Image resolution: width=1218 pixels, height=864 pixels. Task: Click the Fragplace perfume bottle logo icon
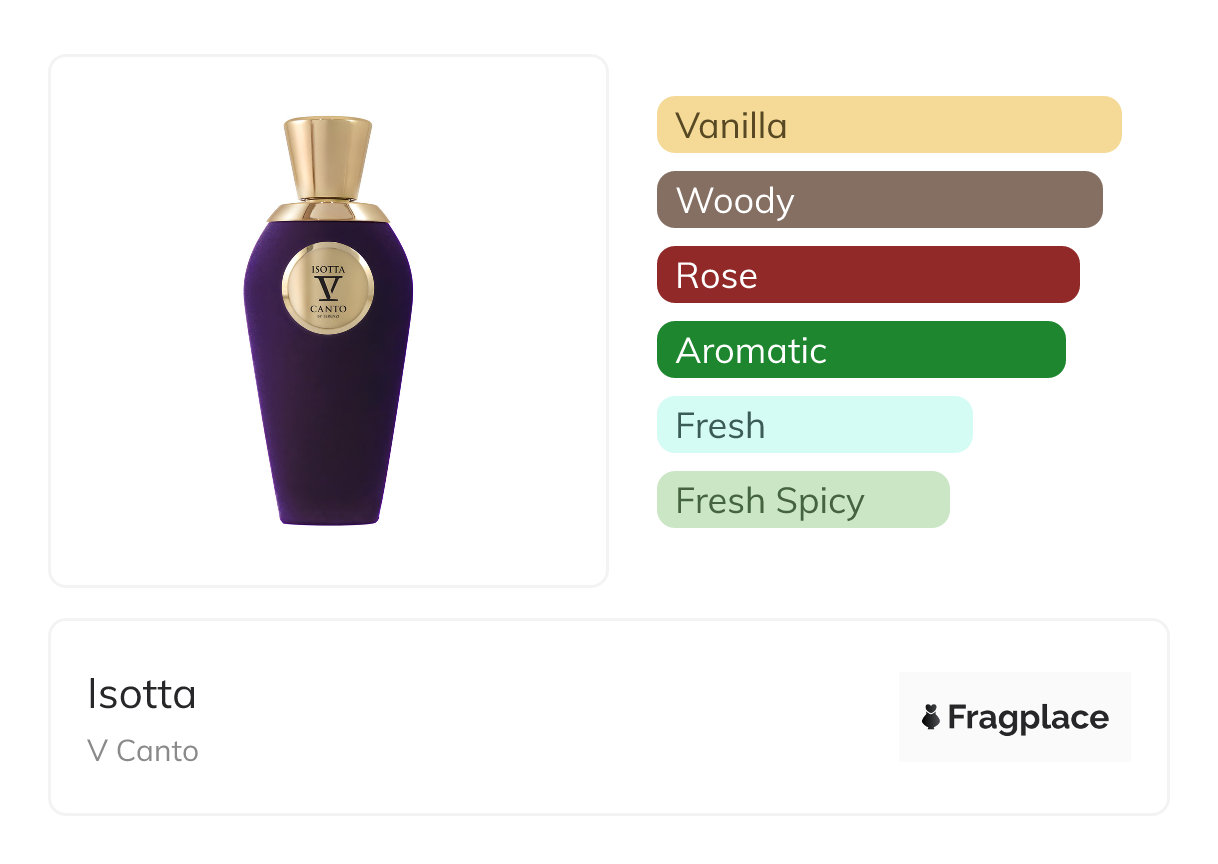click(x=931, y=717)
